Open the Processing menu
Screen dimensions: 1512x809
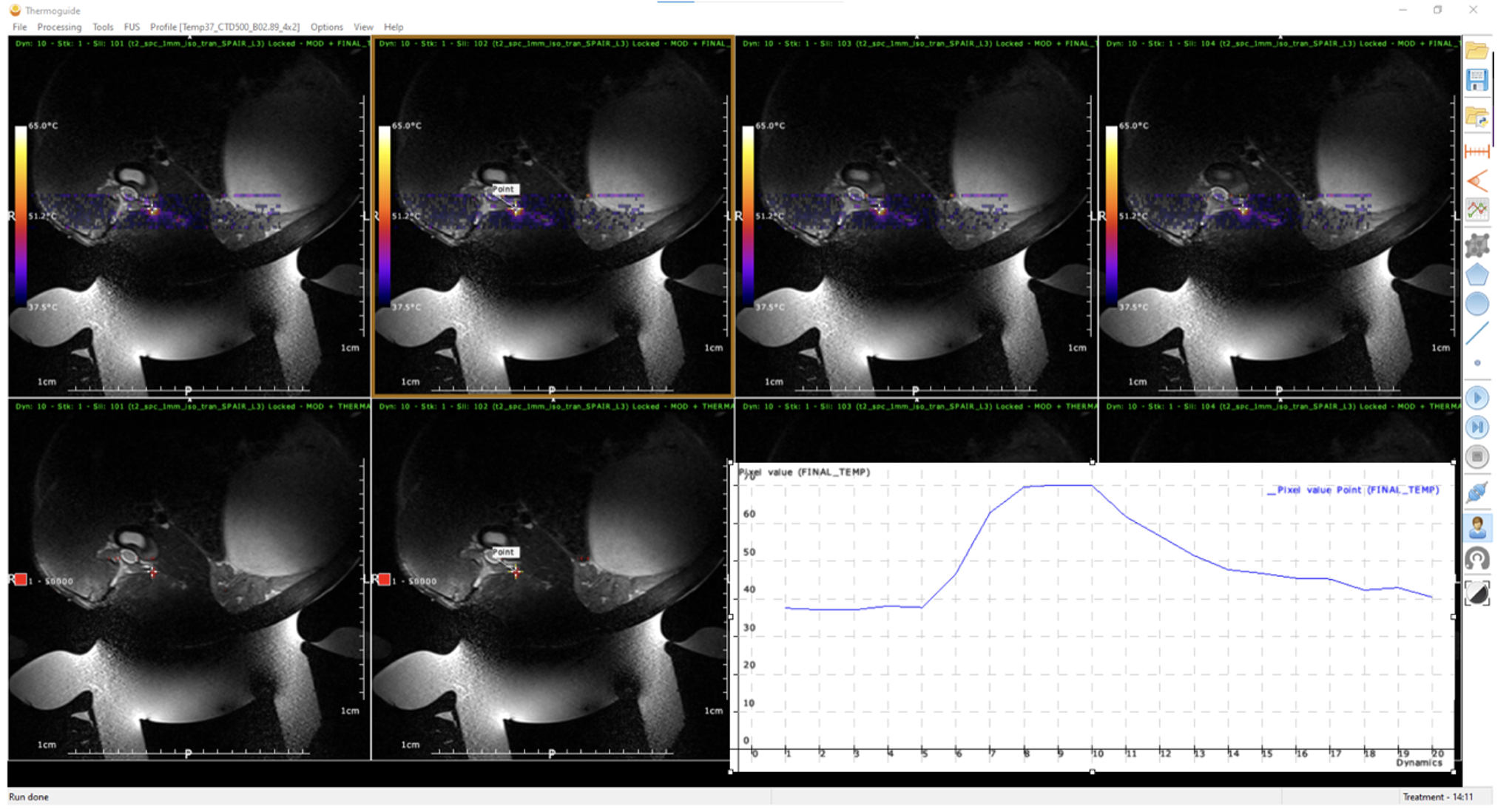point(59,27)
